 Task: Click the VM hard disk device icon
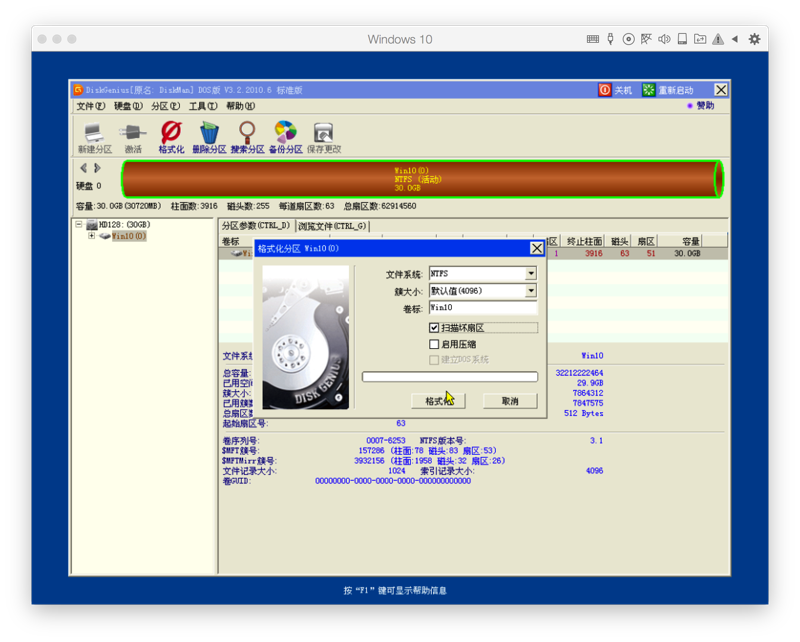pos(682,39)
